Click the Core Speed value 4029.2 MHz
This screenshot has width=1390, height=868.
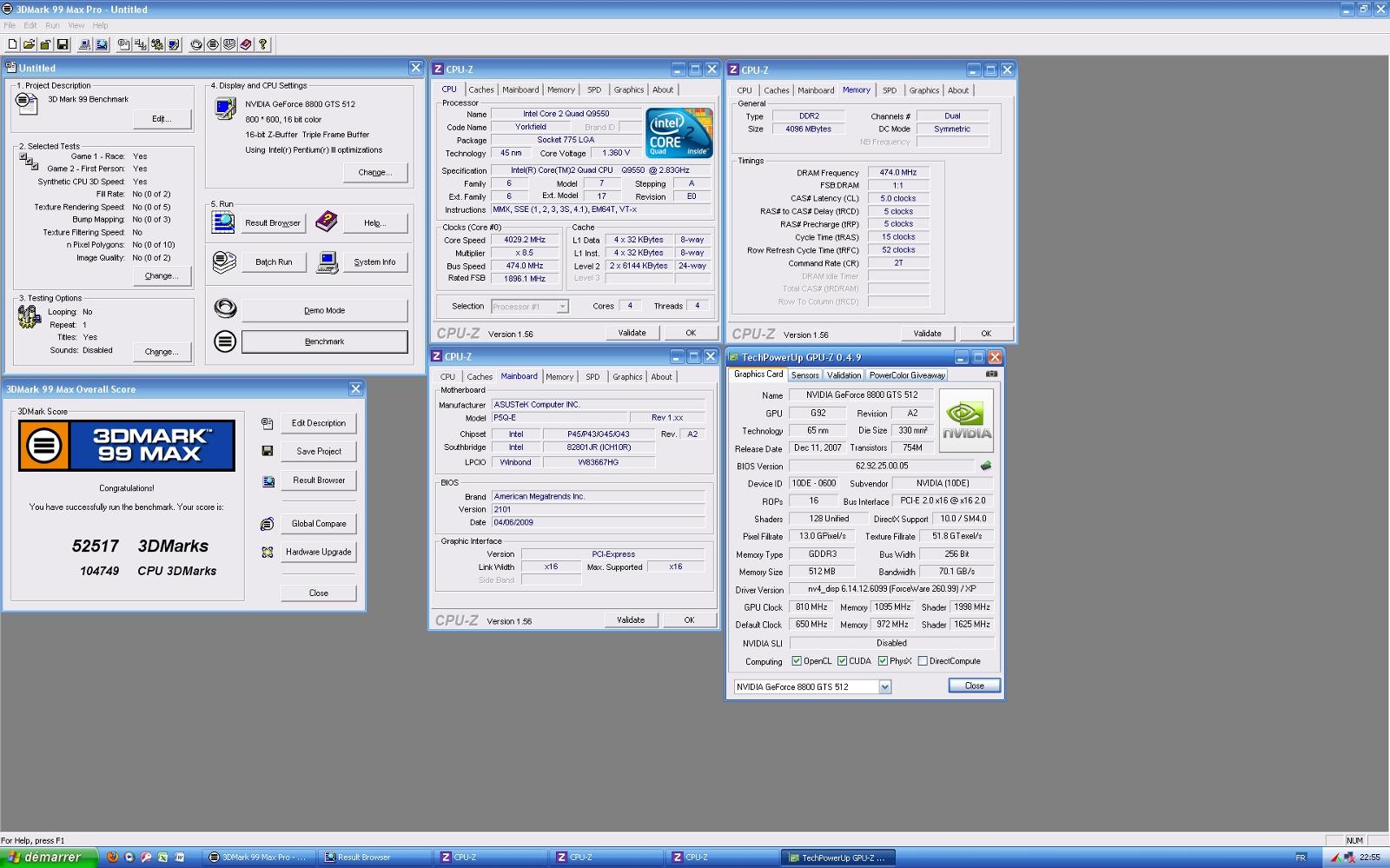(x=525, y=240)
